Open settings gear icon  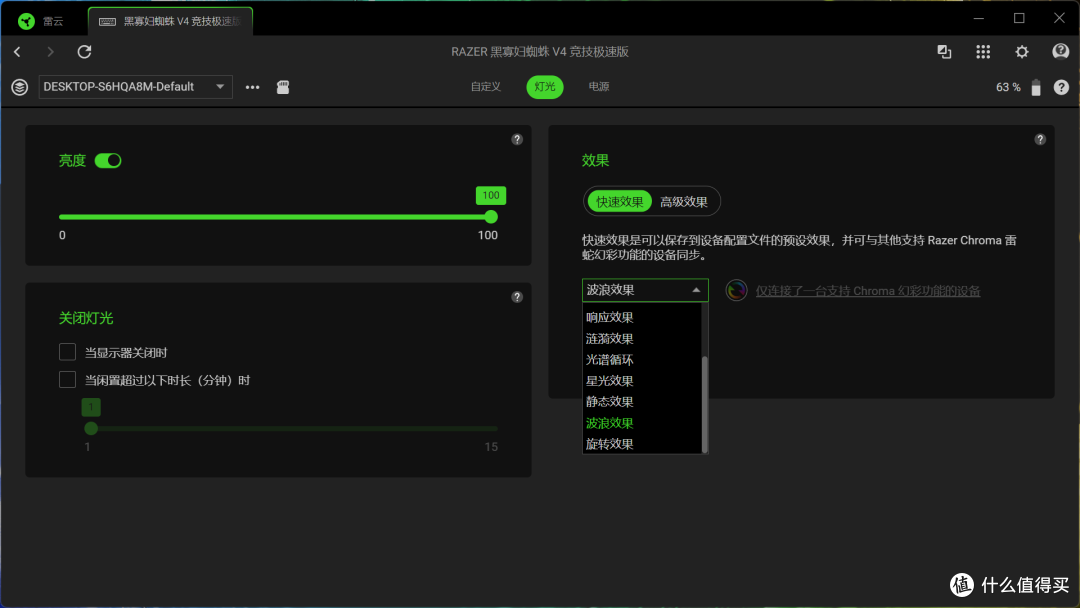click(x=1021, y=52)
